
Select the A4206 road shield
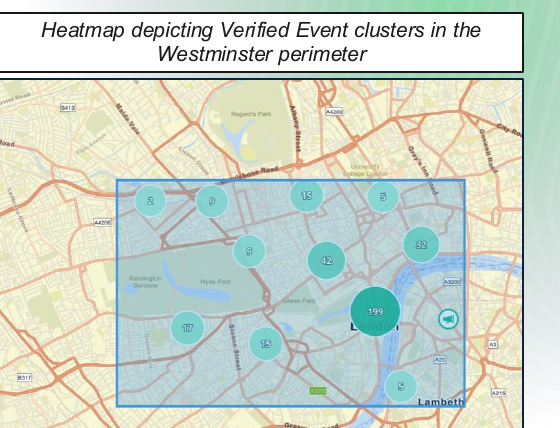pyautogui.click(x=102, y=223)
